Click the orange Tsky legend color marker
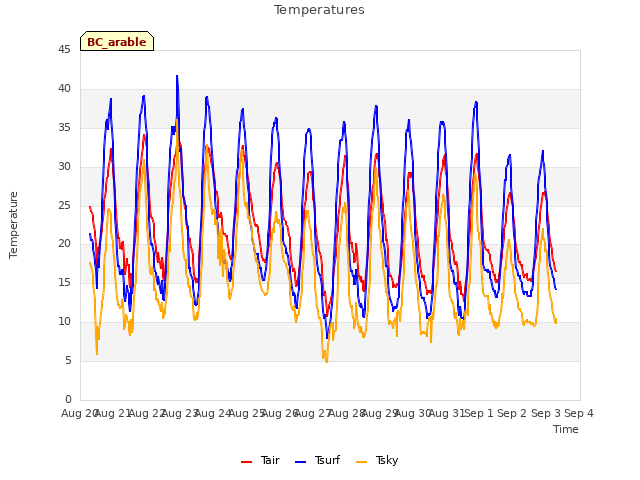 click(x=361, y=462)
